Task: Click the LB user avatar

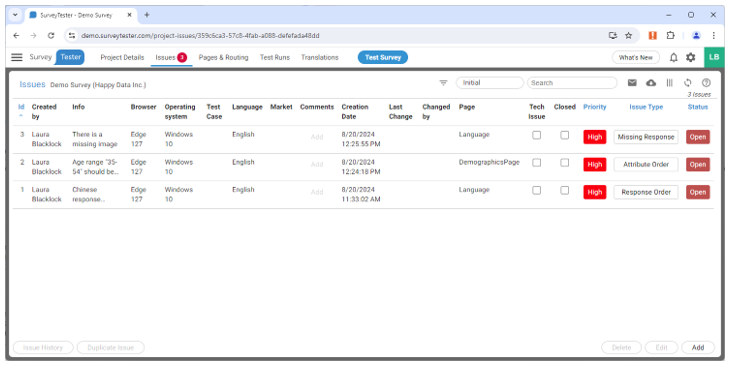Action: [x=714, y=57]
